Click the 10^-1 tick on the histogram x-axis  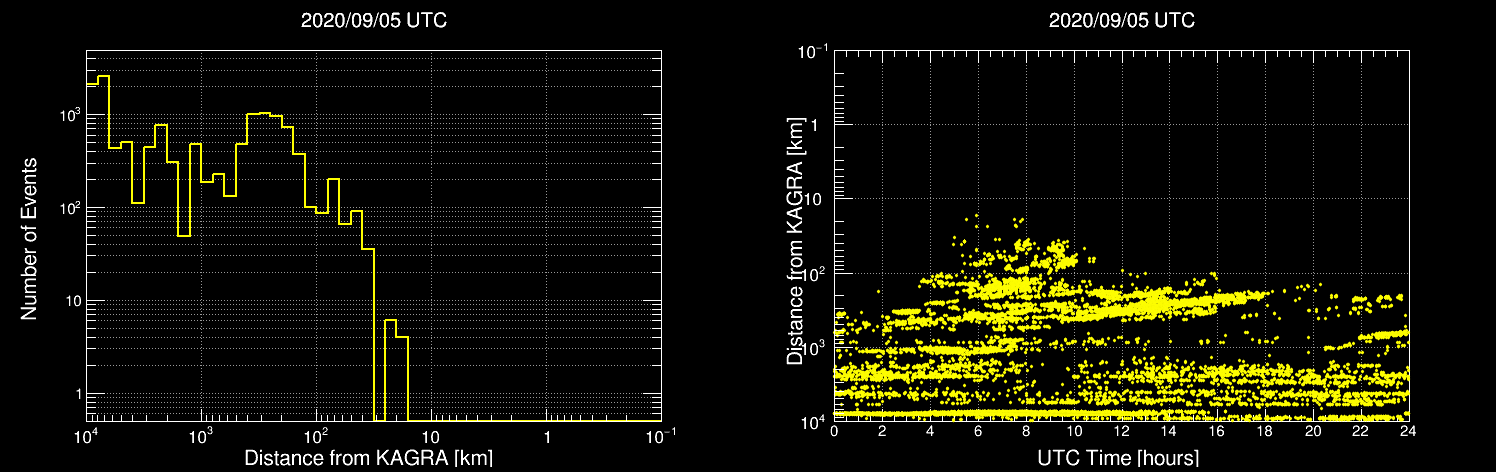[x=661, y=435]
